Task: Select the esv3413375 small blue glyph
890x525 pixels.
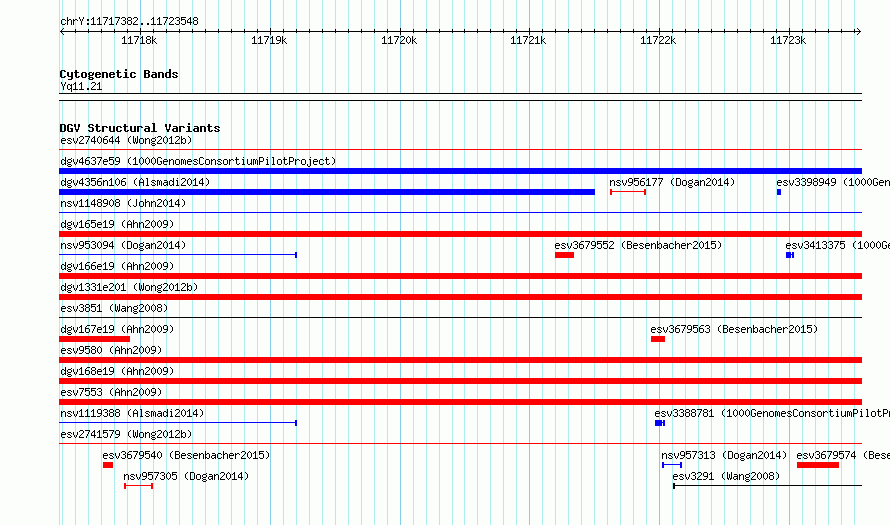Action: [790, 255]
